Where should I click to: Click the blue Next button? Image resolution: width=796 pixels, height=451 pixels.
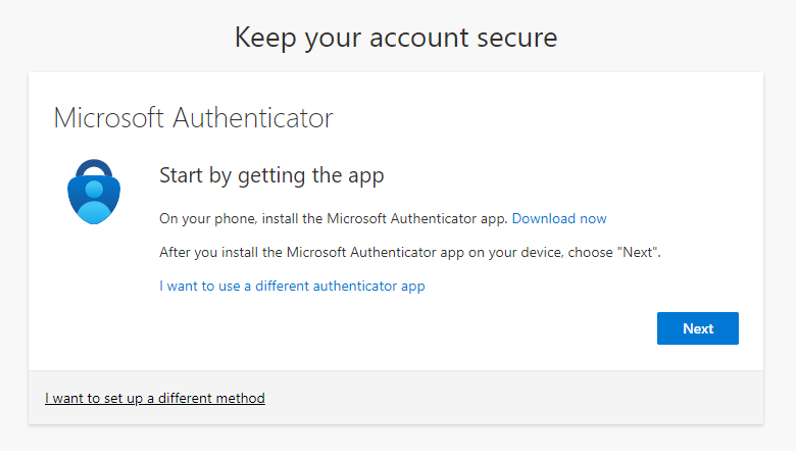(x=698, y=329)
